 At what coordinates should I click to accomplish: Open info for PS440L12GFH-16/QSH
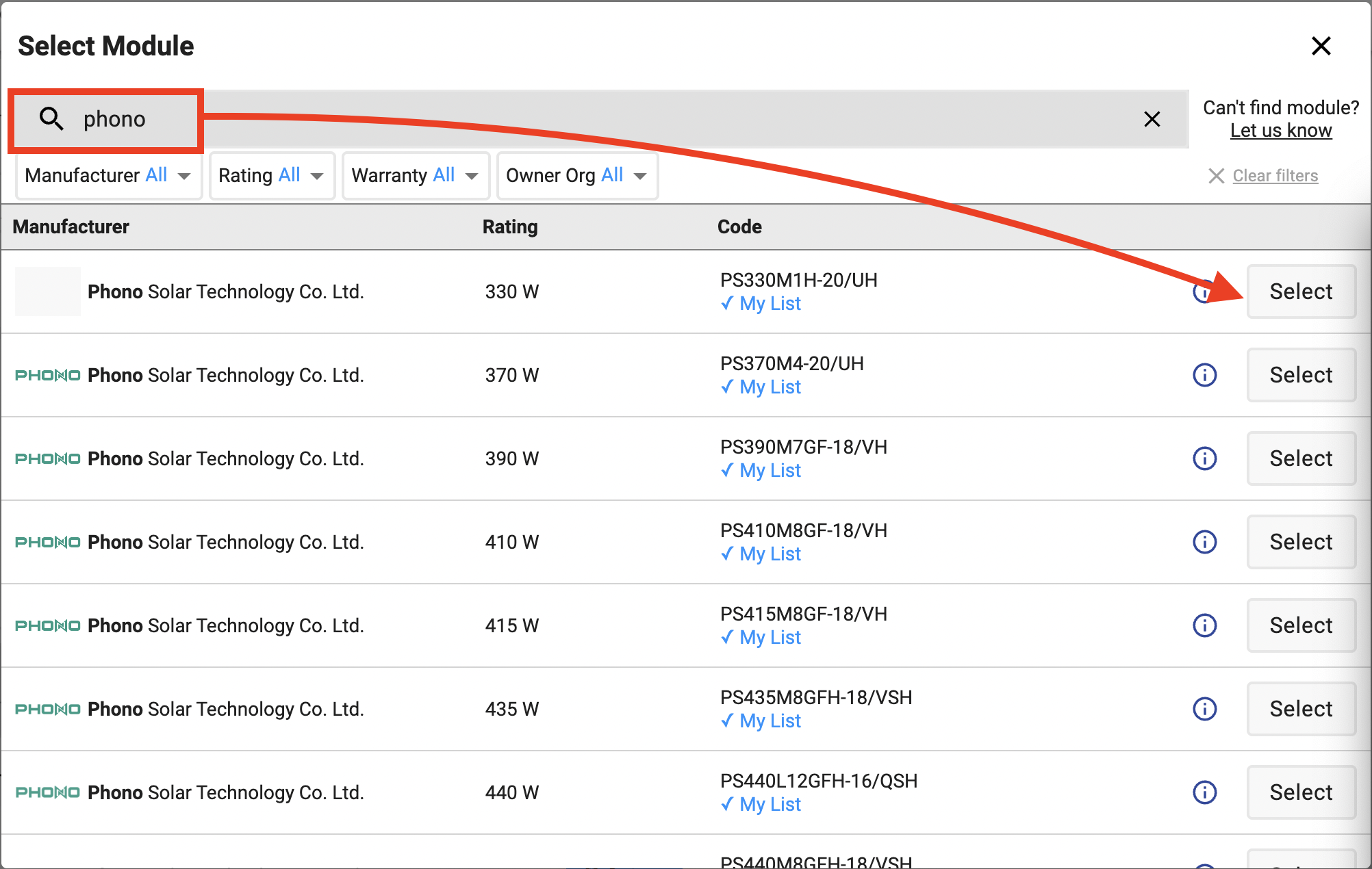pyautogui.click(x=1205, y=792)
